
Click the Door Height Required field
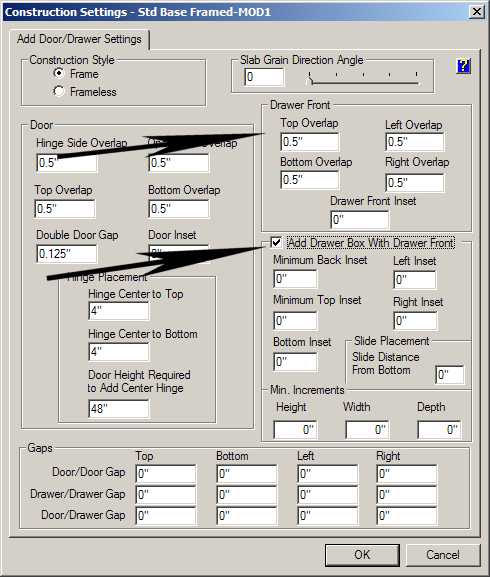pos(119,409)
